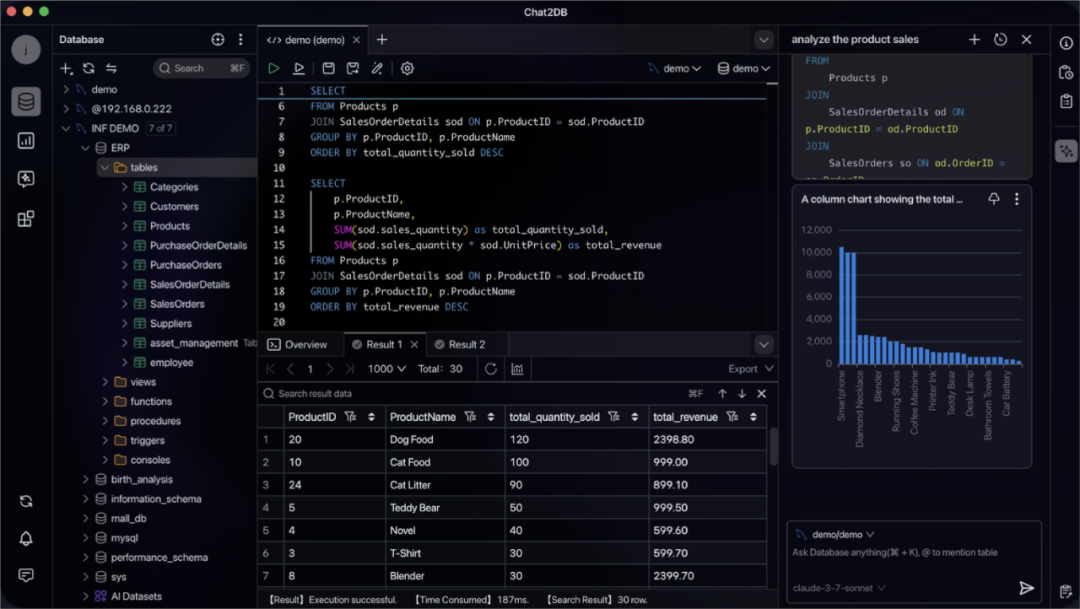Viewport: 1080px width, 609px height.
Task: Open the Dashboard chart icon in left sidebar
Action: [26, 141]
